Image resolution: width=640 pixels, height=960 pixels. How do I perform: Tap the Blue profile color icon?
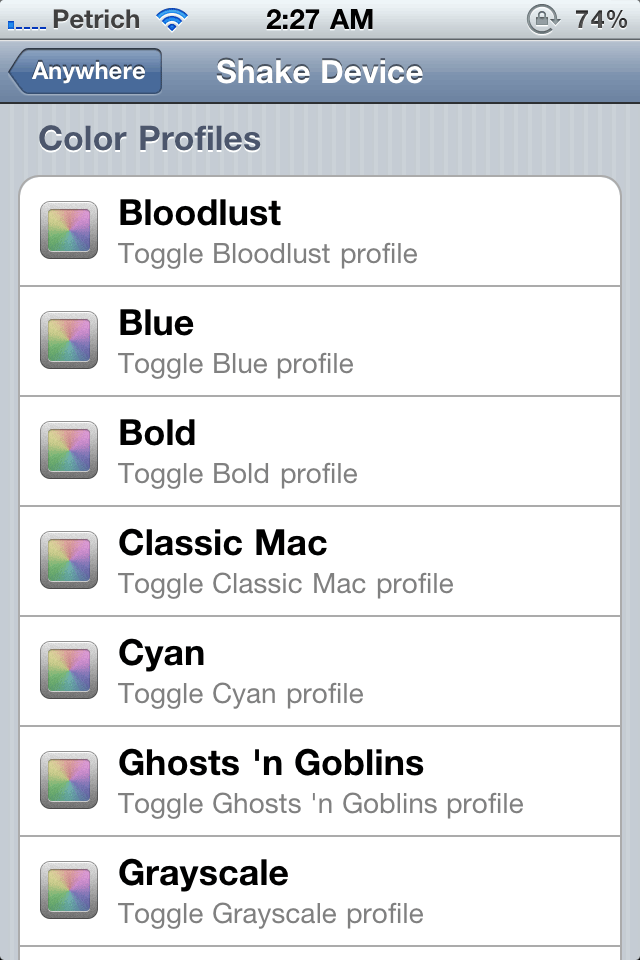69,341
